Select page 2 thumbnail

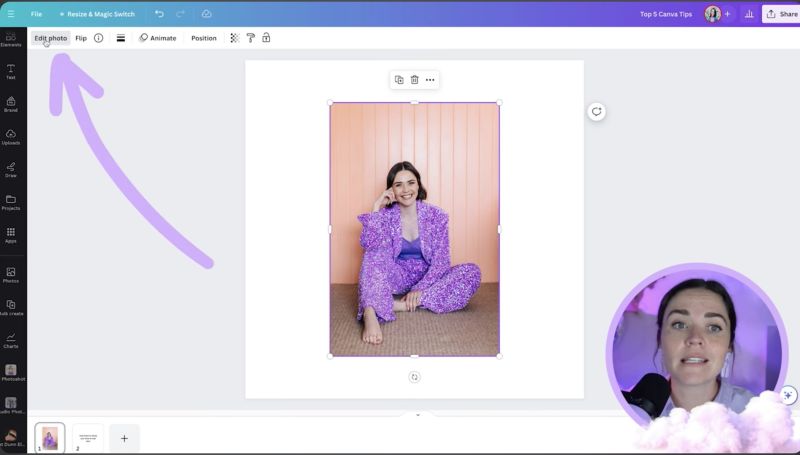coord(88,438)
